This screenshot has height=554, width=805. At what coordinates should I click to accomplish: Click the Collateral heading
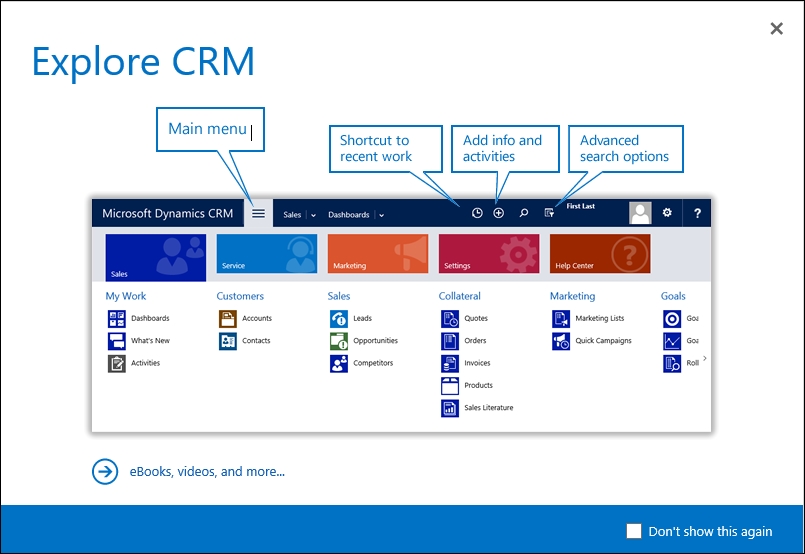(x=459, y=296)
